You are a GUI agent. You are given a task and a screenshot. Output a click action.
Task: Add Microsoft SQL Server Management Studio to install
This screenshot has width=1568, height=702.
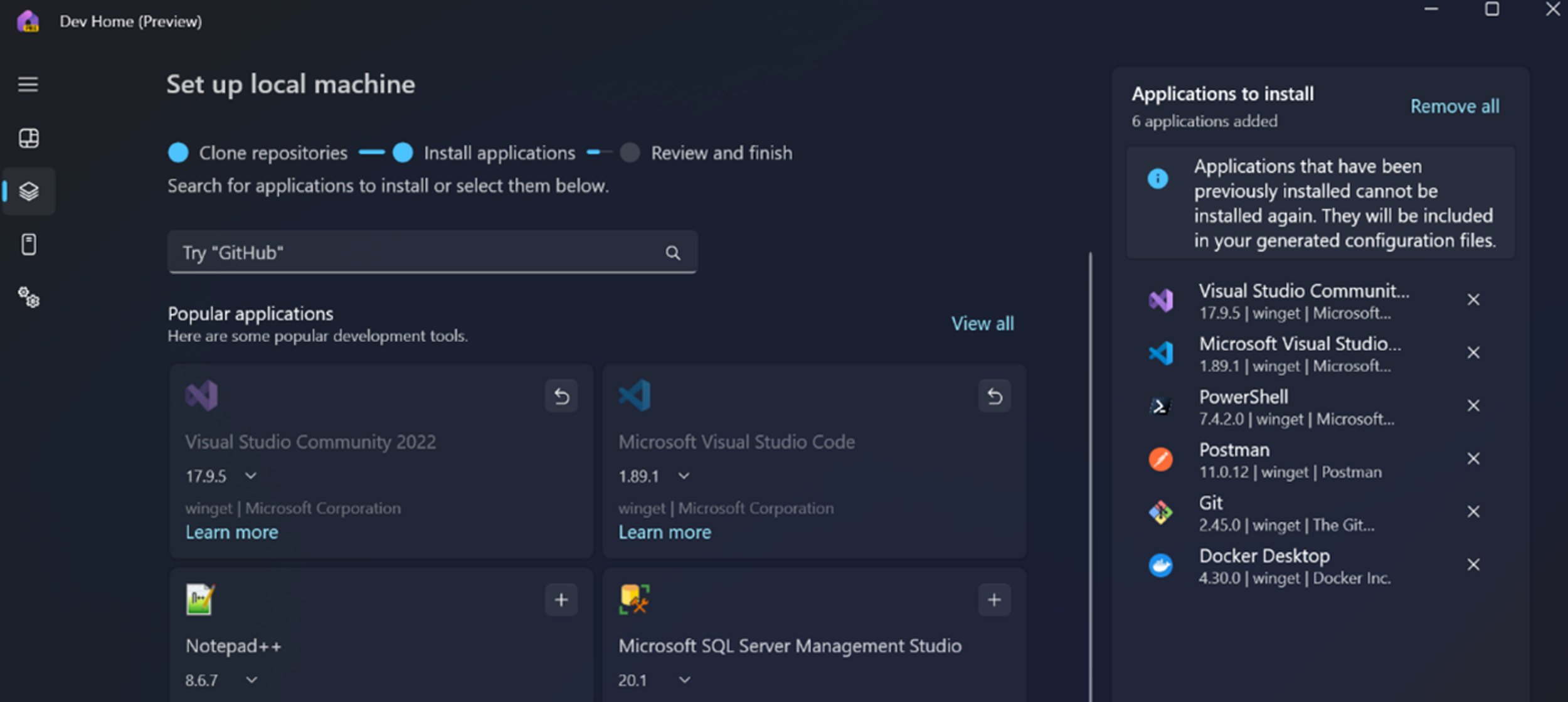995,599
